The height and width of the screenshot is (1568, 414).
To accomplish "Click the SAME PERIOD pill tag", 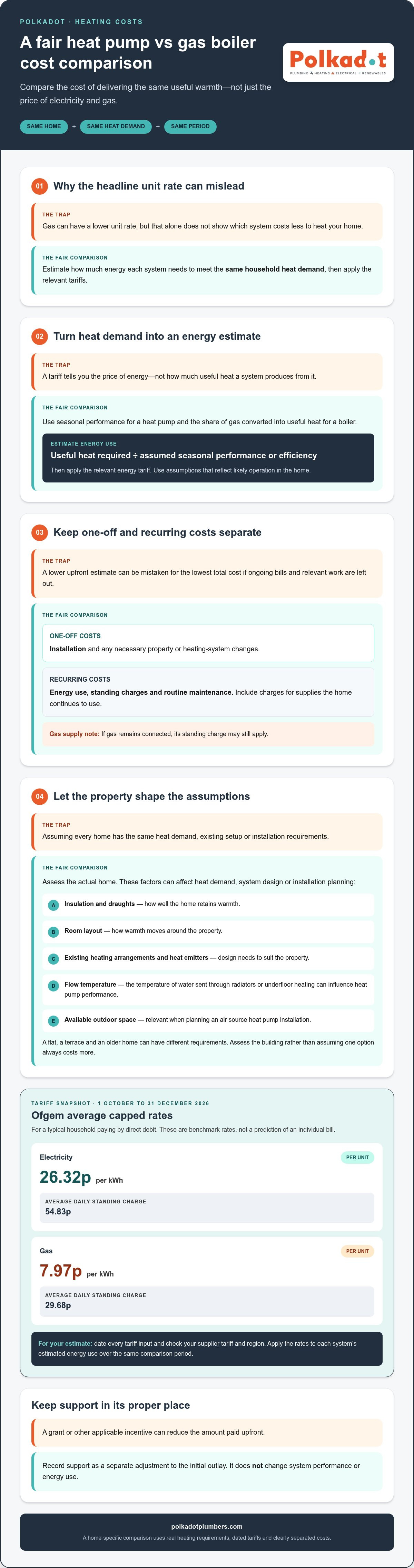I will pos(190,126).
